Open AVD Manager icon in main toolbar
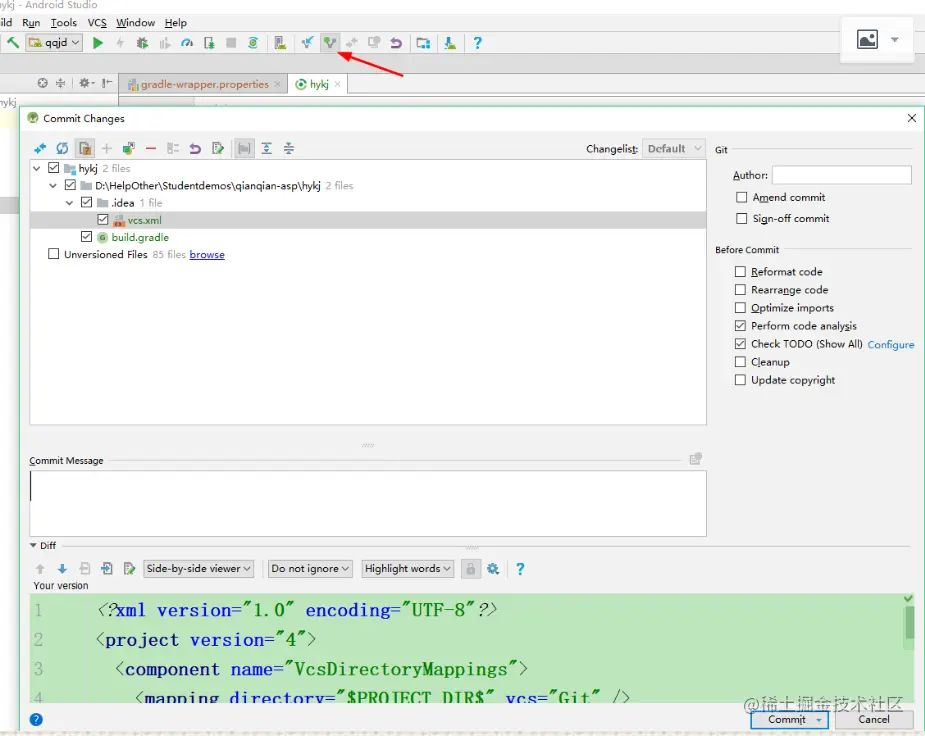 (280, 43)
